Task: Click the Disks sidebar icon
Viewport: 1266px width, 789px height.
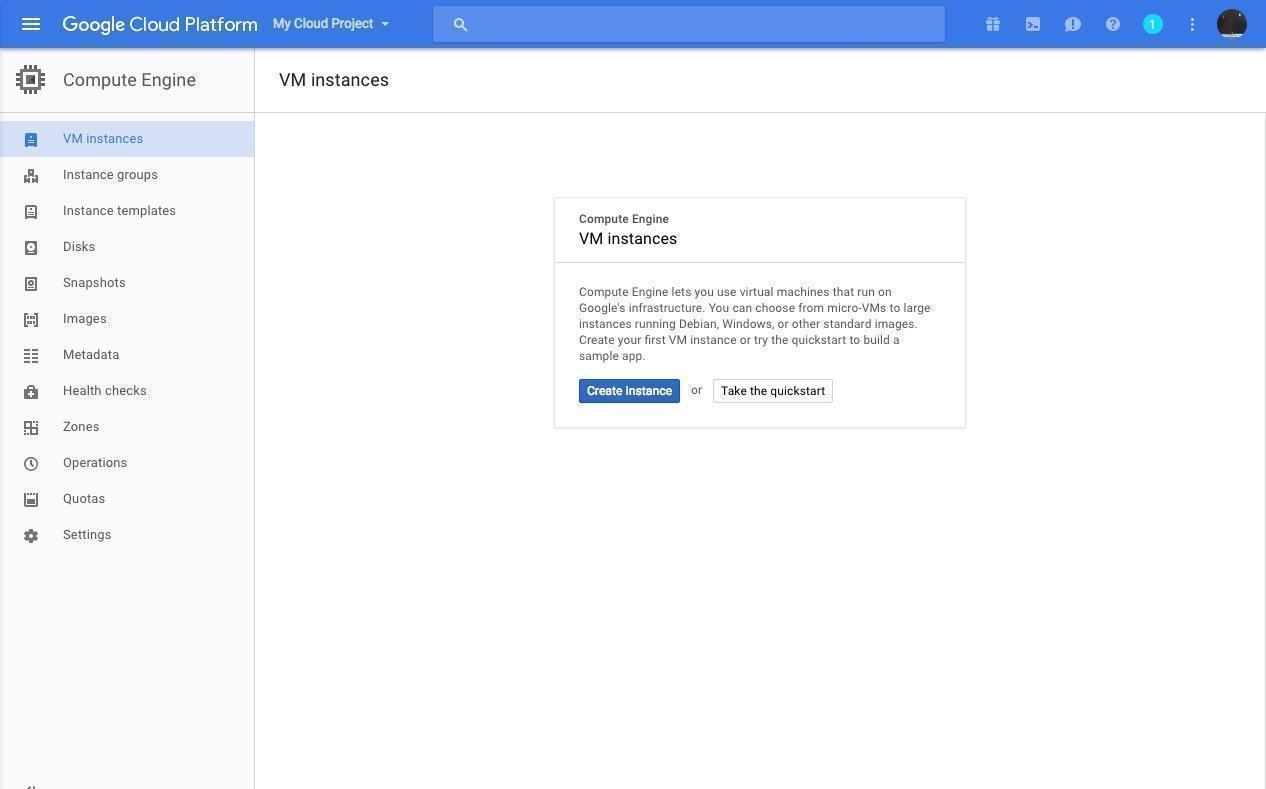Action: (31, 248)
